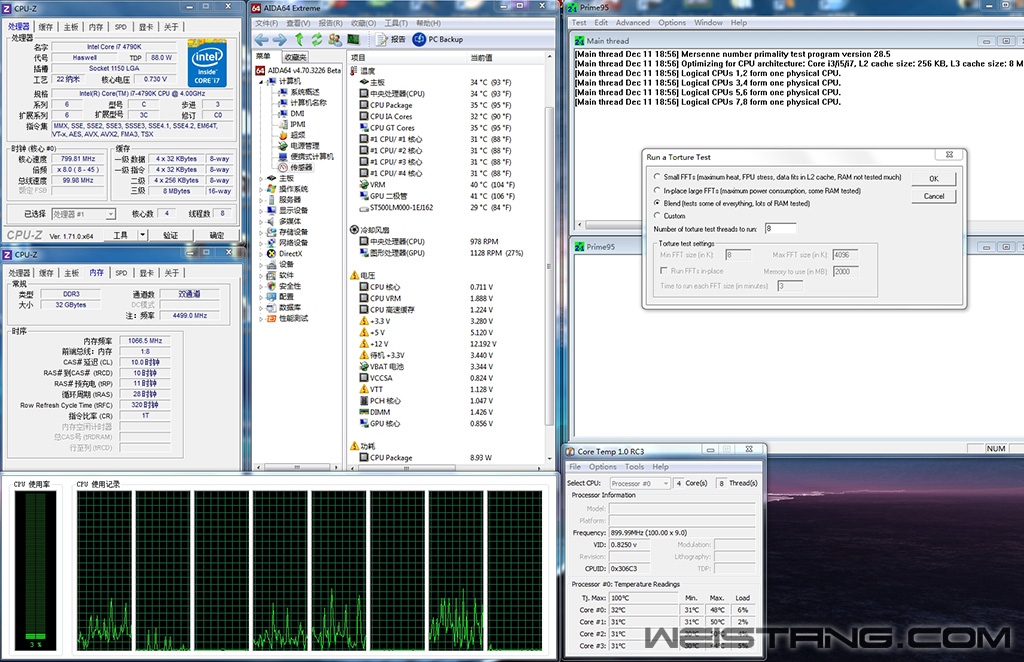Click 操作系统 Windows flag icon in AIDA64
1024x662 pixels.
(x=272, y=189)
